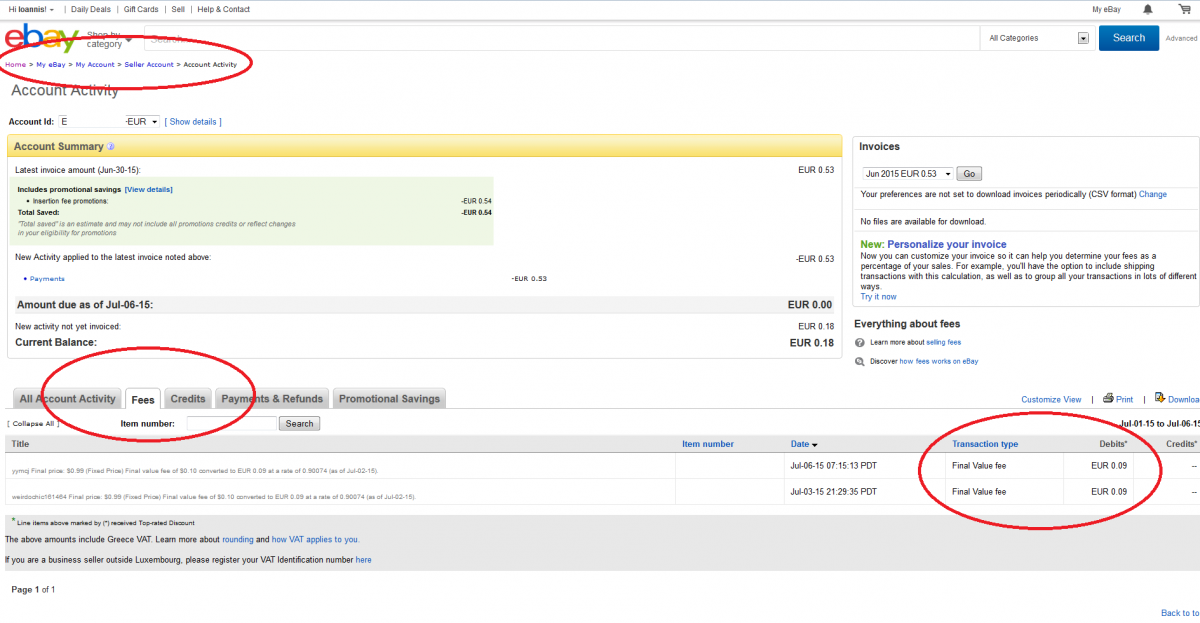The height and width of the screenshot is (623, 1200).
Task: Open the Payments & Refunds tab
Action: pos(272,399)
